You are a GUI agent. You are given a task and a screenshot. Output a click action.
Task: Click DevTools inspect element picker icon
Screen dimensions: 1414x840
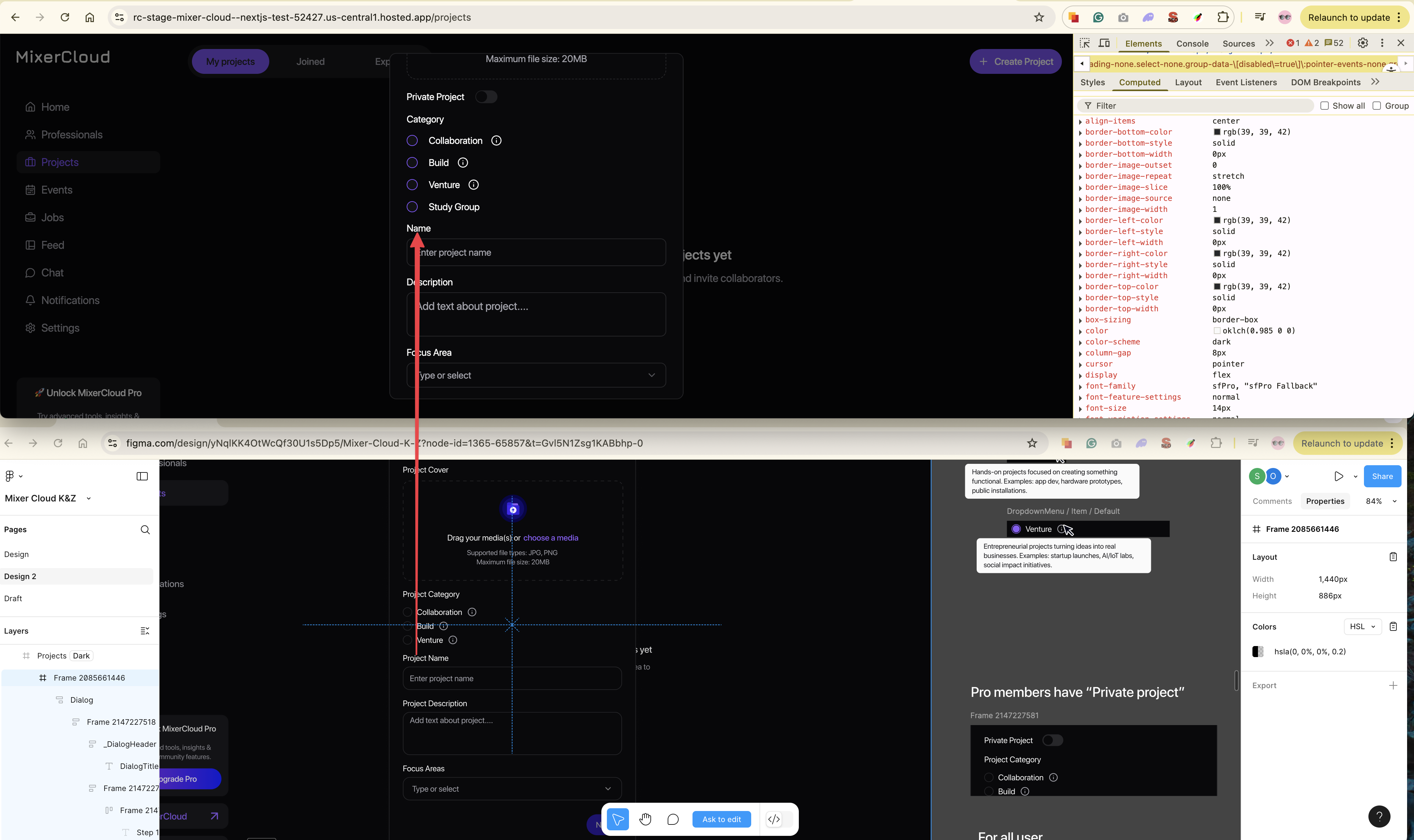tap(1084, 43)
